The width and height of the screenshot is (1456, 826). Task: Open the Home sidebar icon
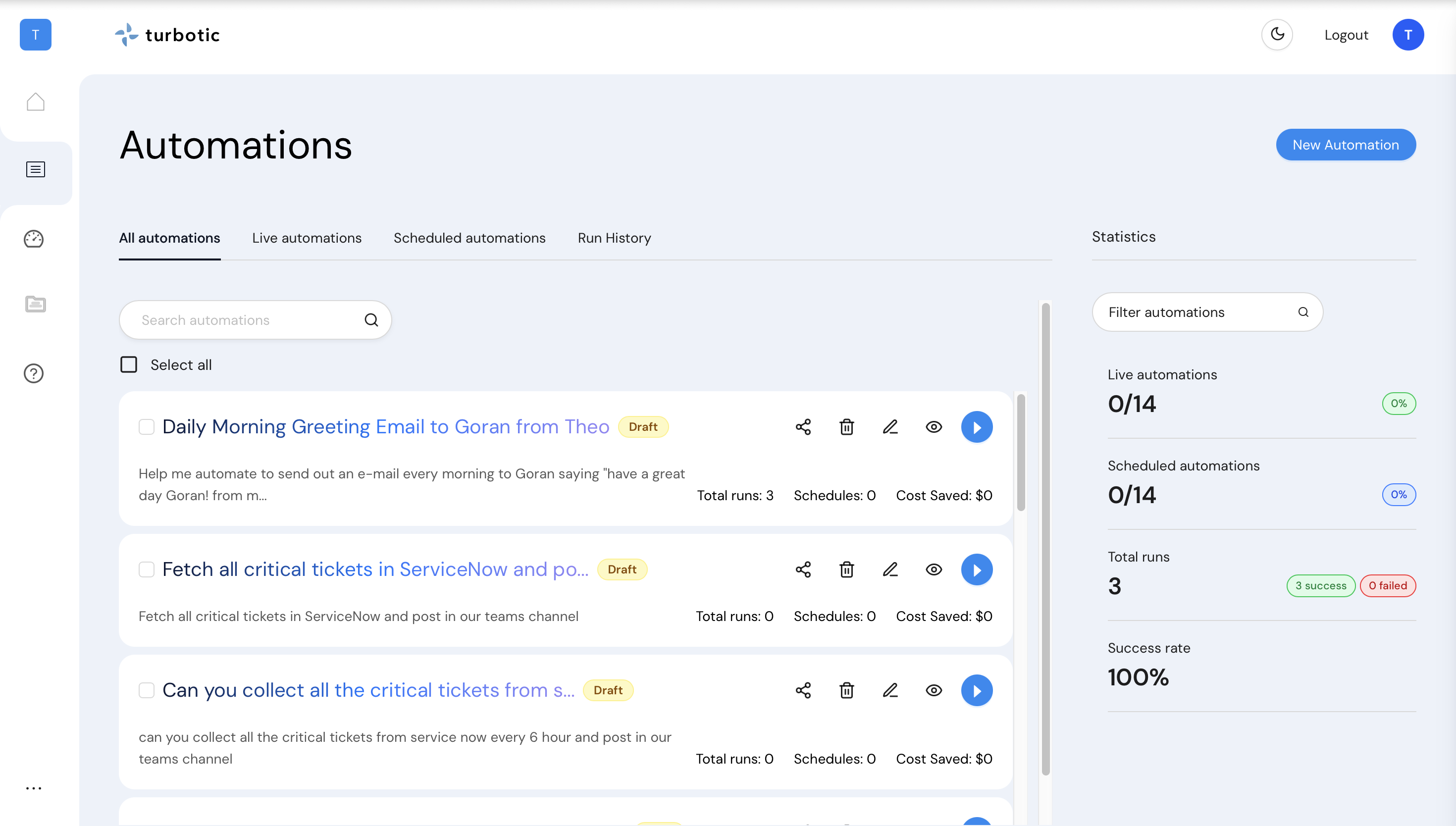tap(35, 102)
